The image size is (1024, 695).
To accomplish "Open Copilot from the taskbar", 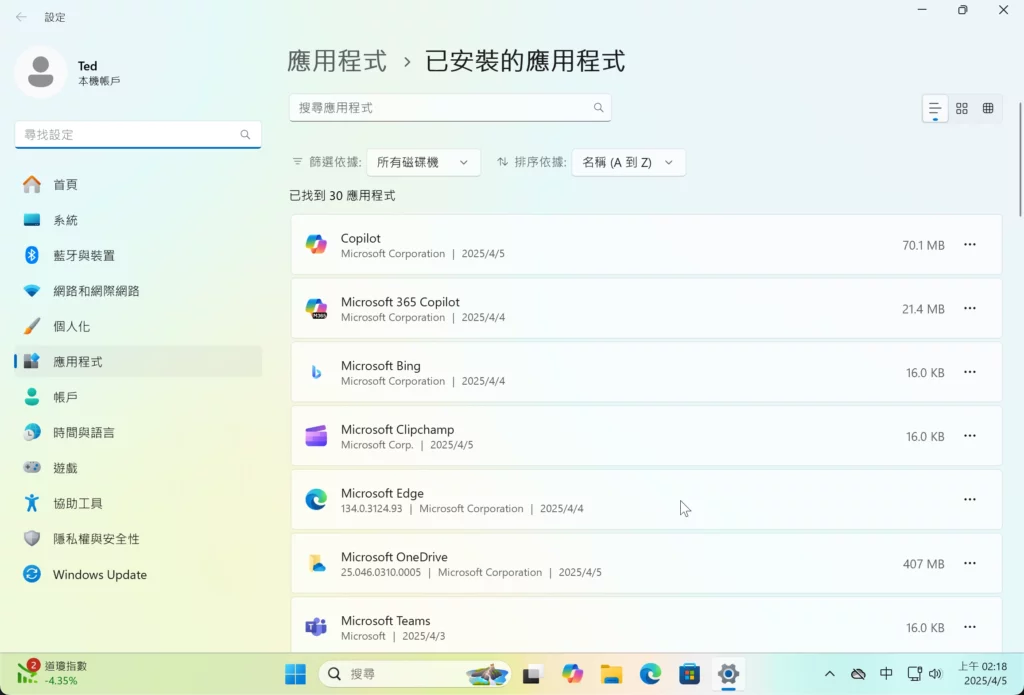I will pos(571,674).
